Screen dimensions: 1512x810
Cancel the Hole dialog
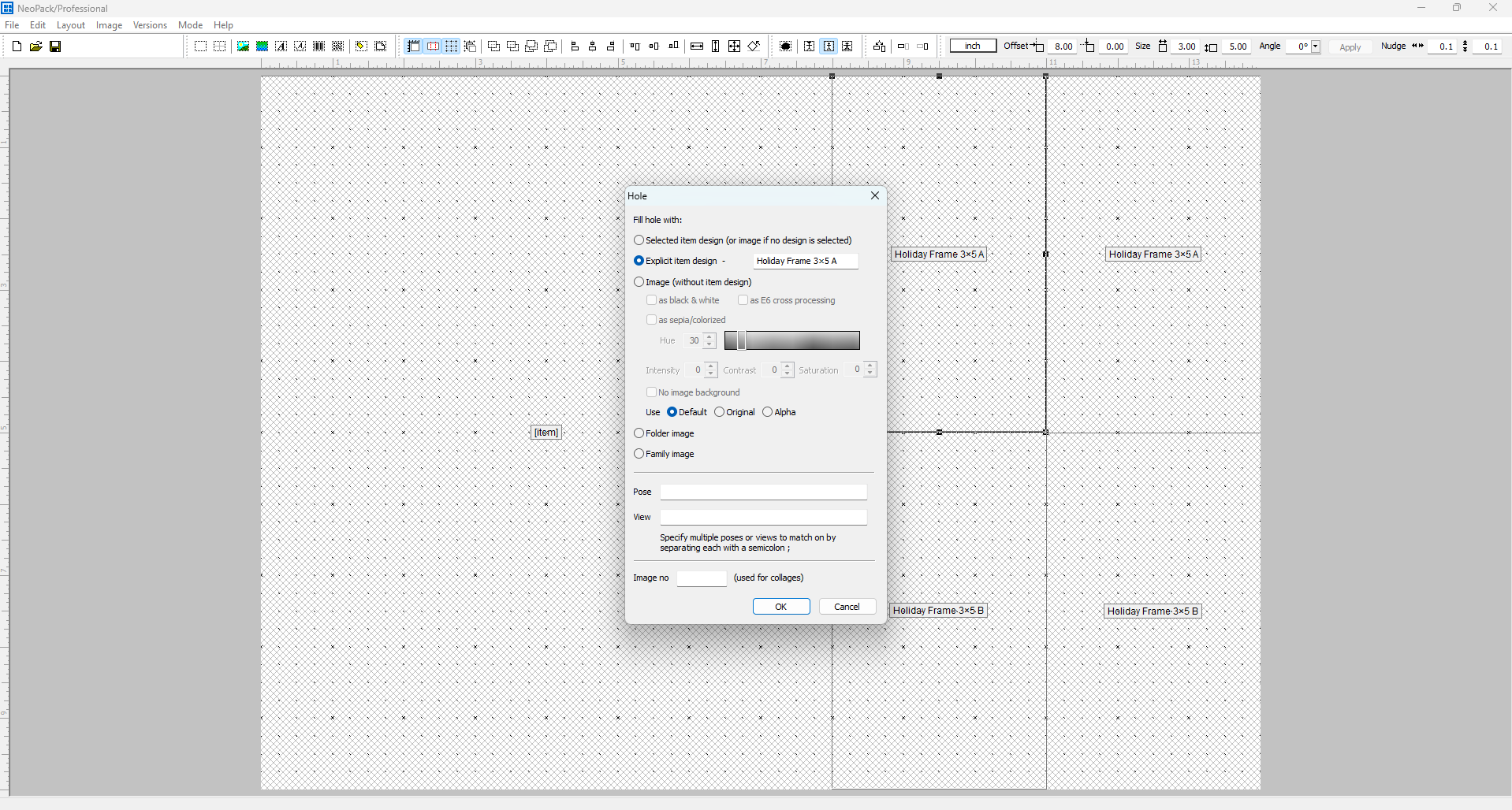(847, 606)
